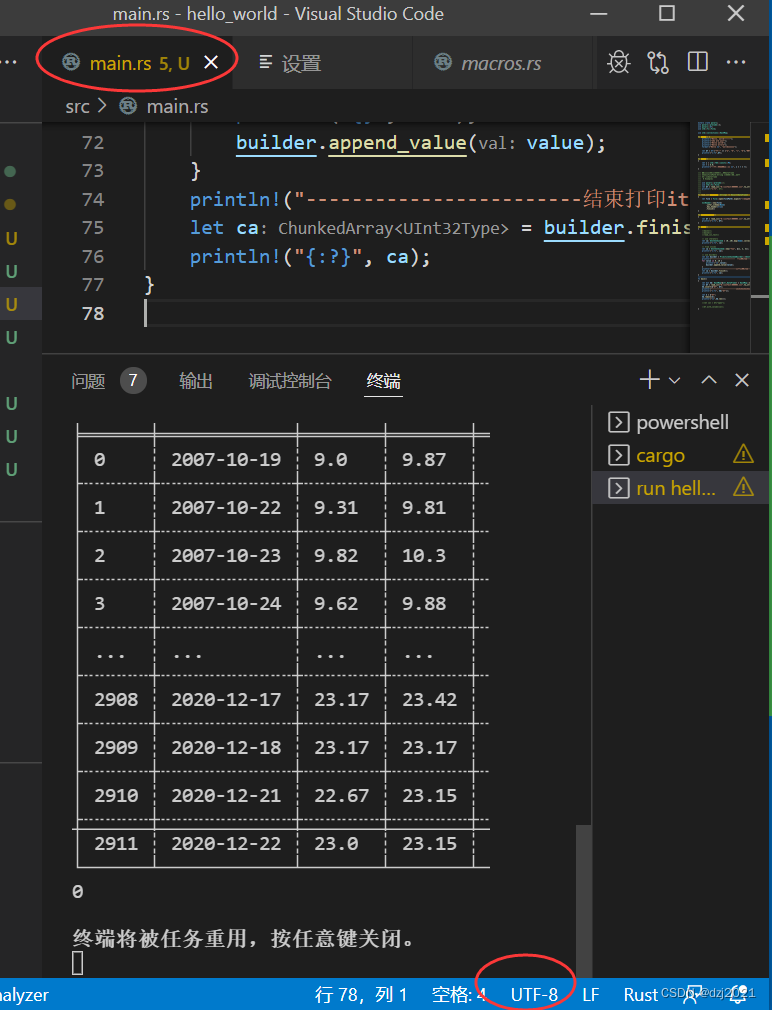Image resolution: width=772 pixels, height=1010 pixels.
Task: Click the run hell... terminal icon
Action: click(x=618, y=488)
